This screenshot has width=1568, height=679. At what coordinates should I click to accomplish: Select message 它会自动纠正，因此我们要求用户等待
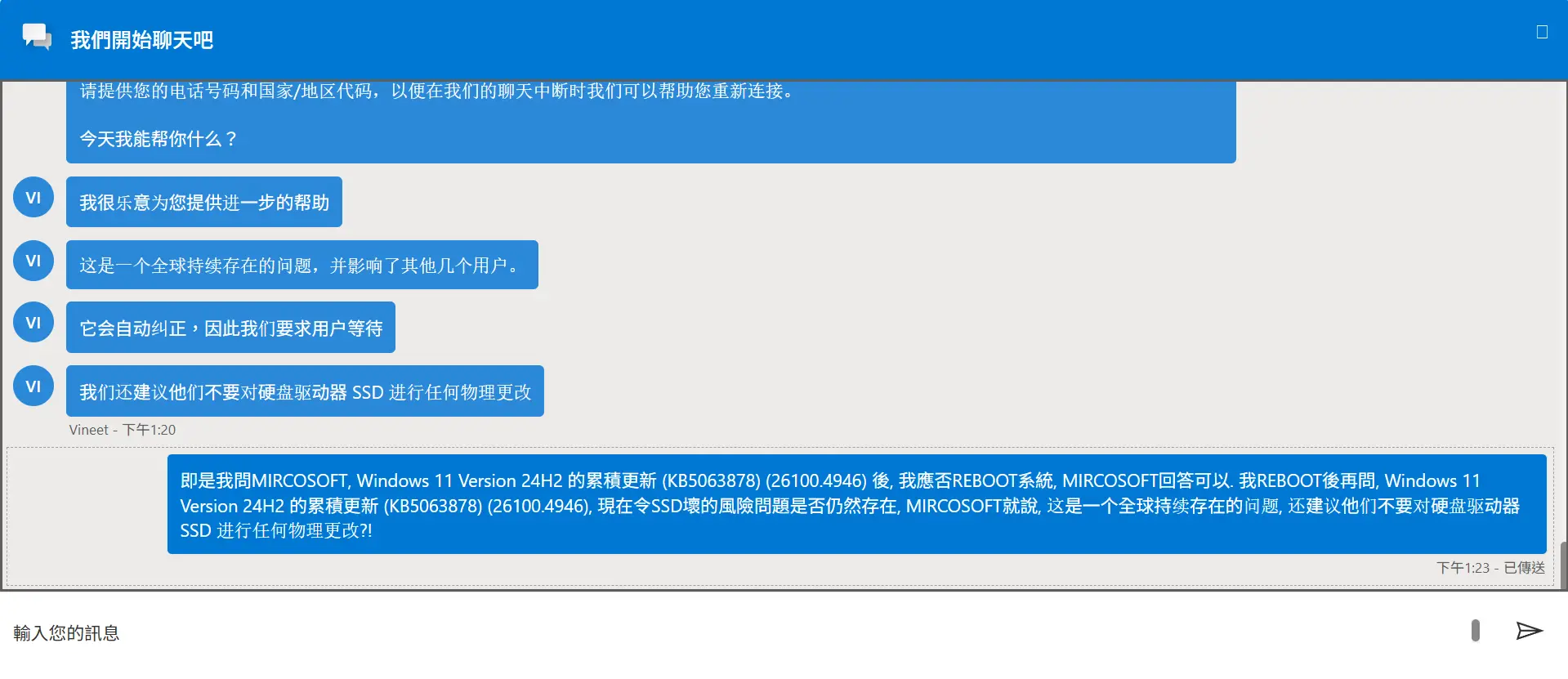coord(230,328)
